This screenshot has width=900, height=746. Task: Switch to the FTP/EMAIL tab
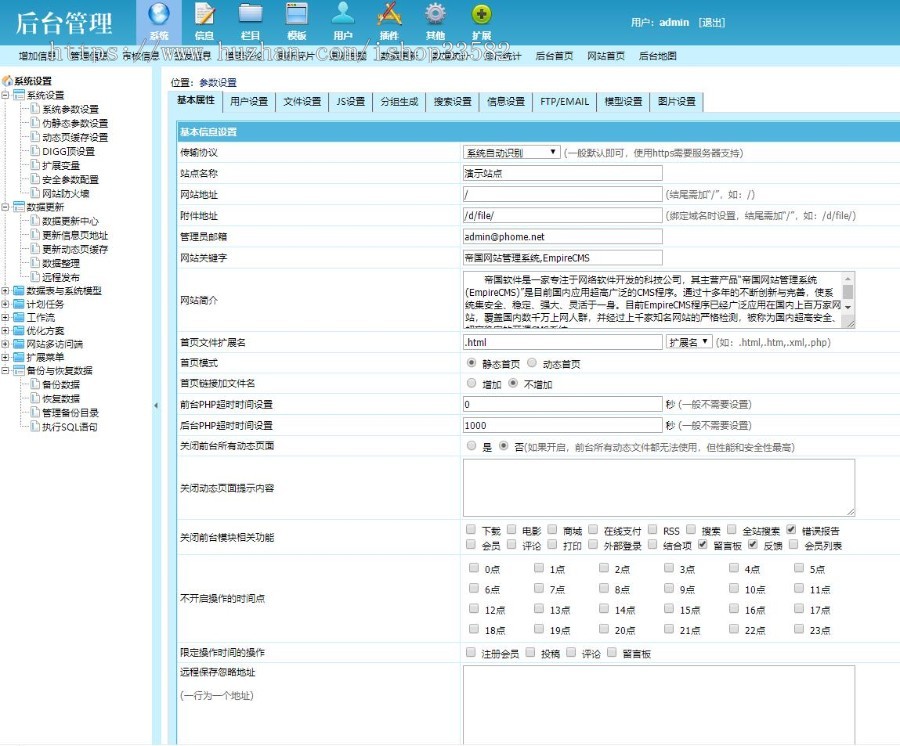564,102
